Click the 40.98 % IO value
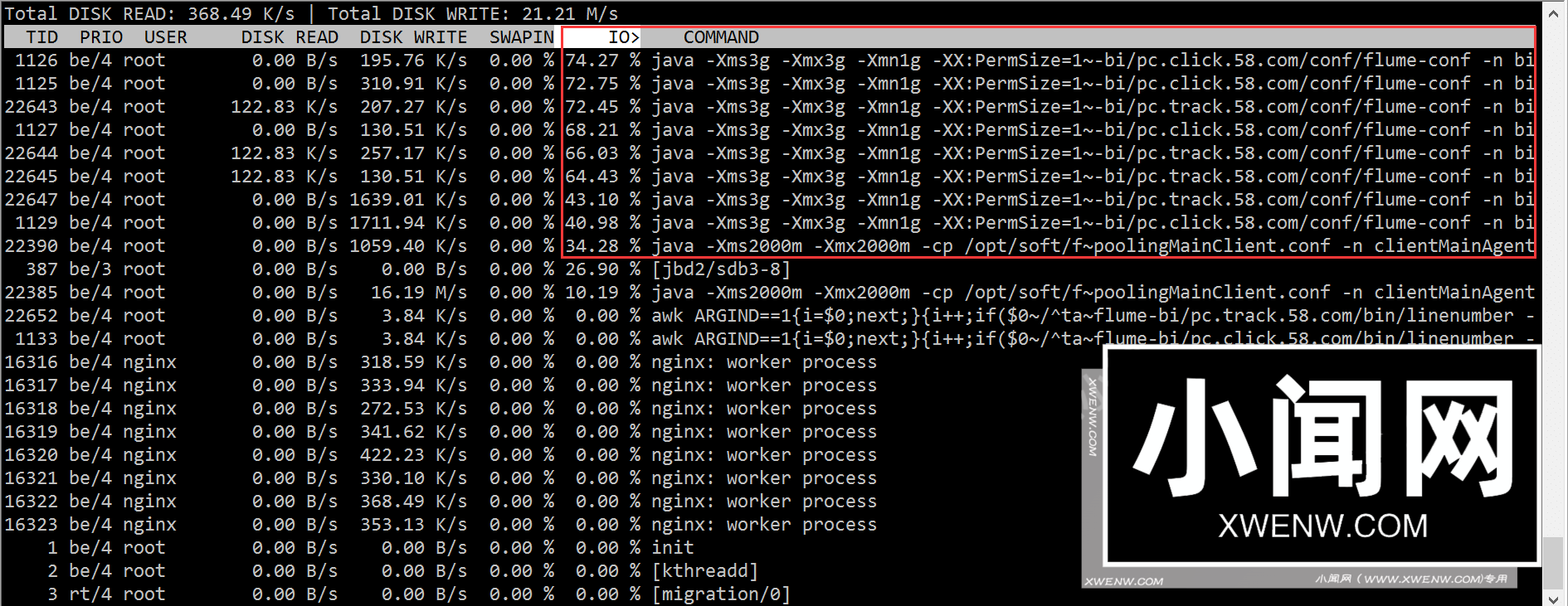 [603, 223]
